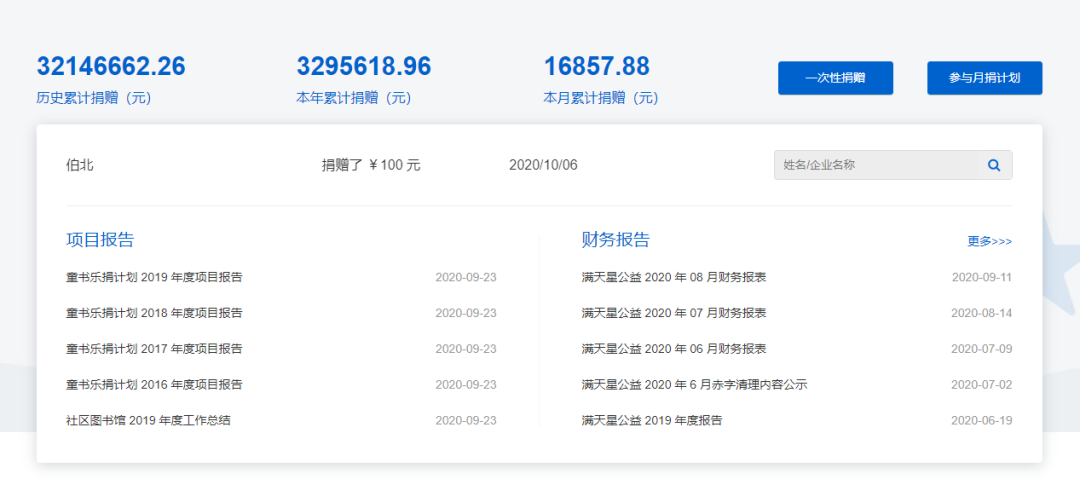Click date 2020-09-11 of the 08 月 report
The image size is (1080, 485).
coord(982,278)
